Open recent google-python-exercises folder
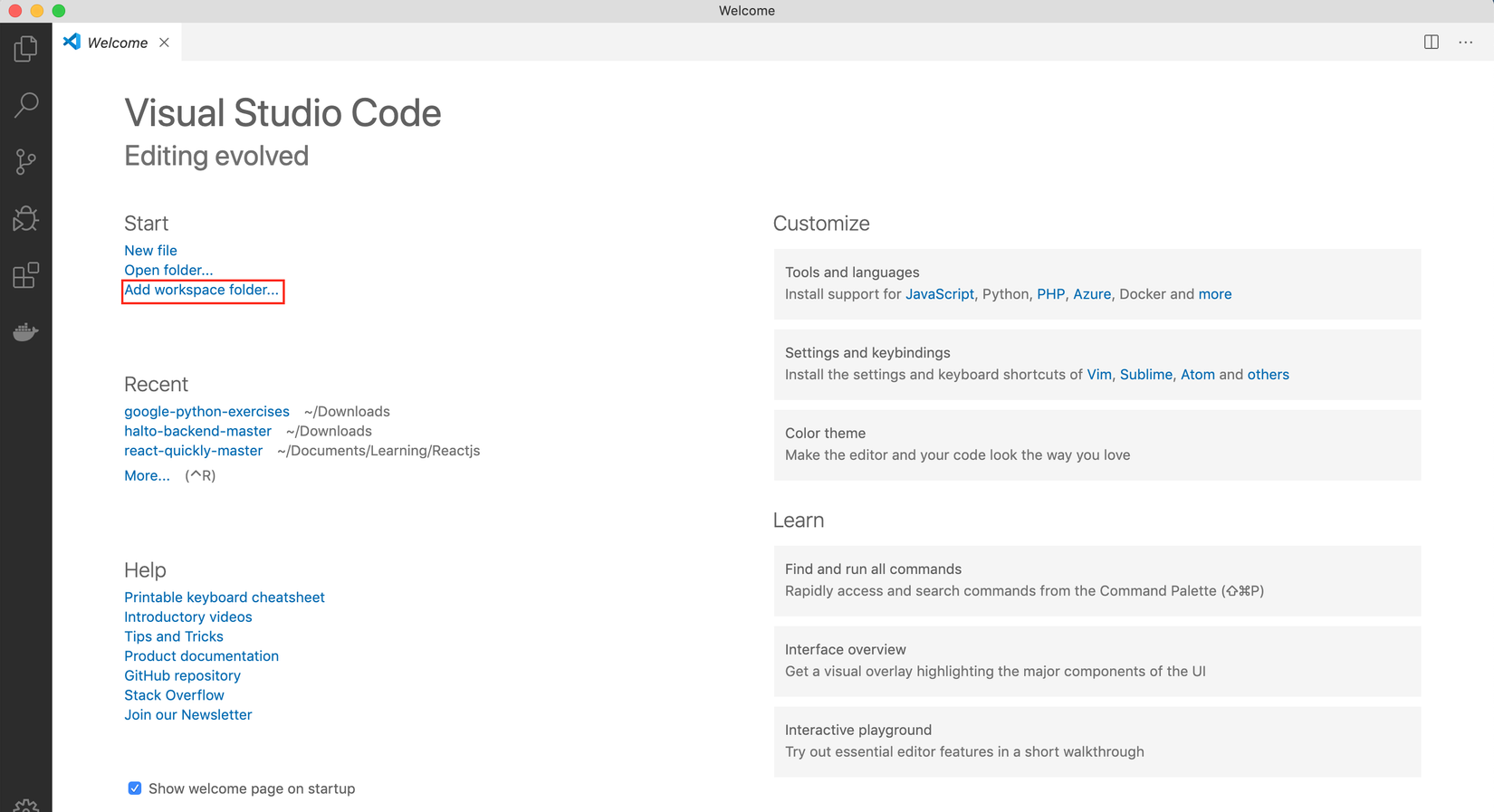This screenshot has height=812, width=1494. pos(206,412)
